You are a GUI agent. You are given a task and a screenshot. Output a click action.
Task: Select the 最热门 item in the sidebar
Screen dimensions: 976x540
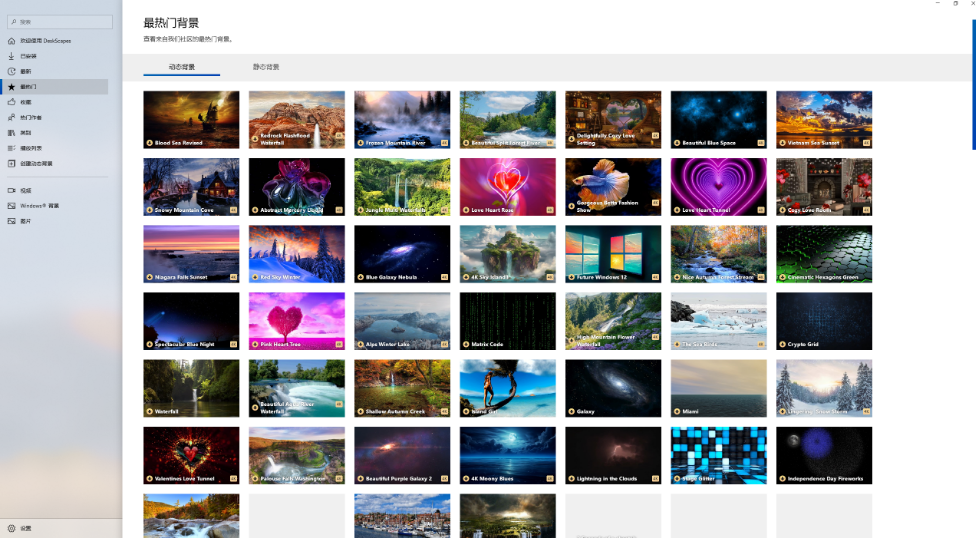(28, 87)
